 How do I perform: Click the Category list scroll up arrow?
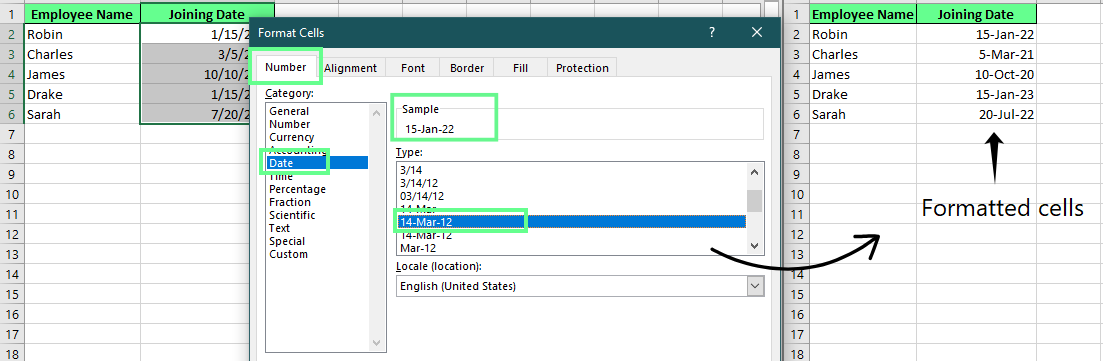[376, 113]
